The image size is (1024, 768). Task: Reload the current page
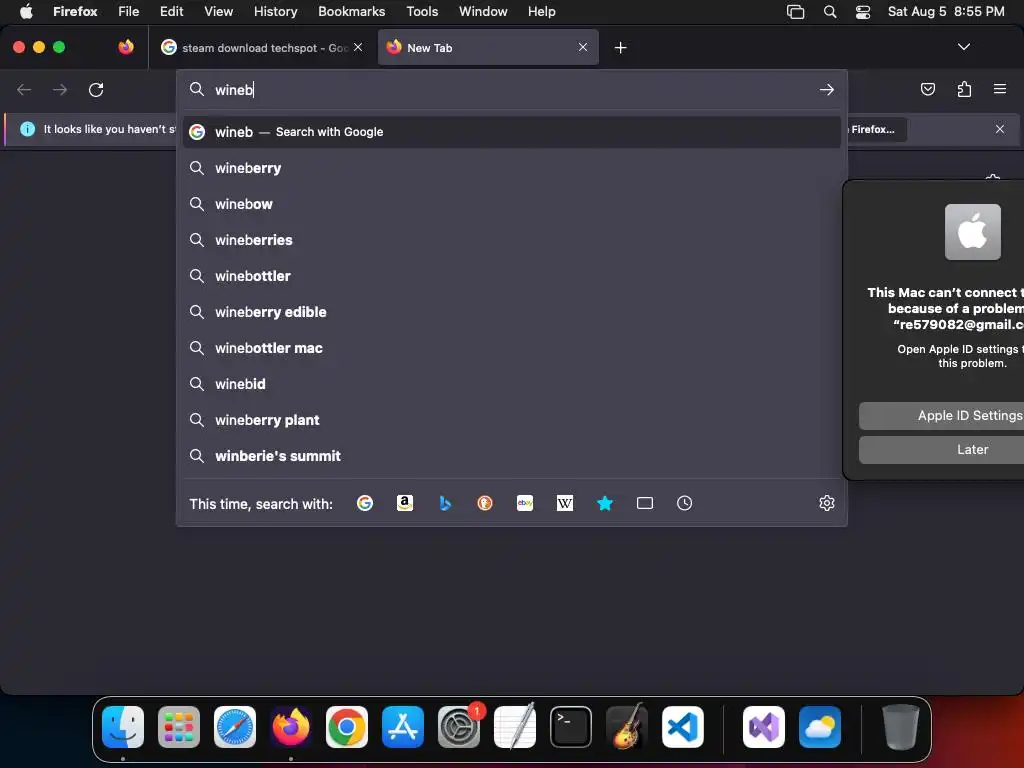pyautogui.click(x=96, y=89)
